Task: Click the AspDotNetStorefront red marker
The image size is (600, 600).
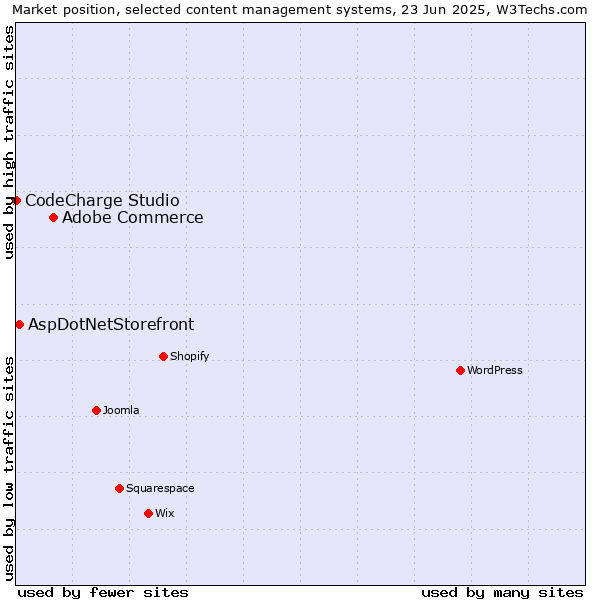Action: coord(20,325)
